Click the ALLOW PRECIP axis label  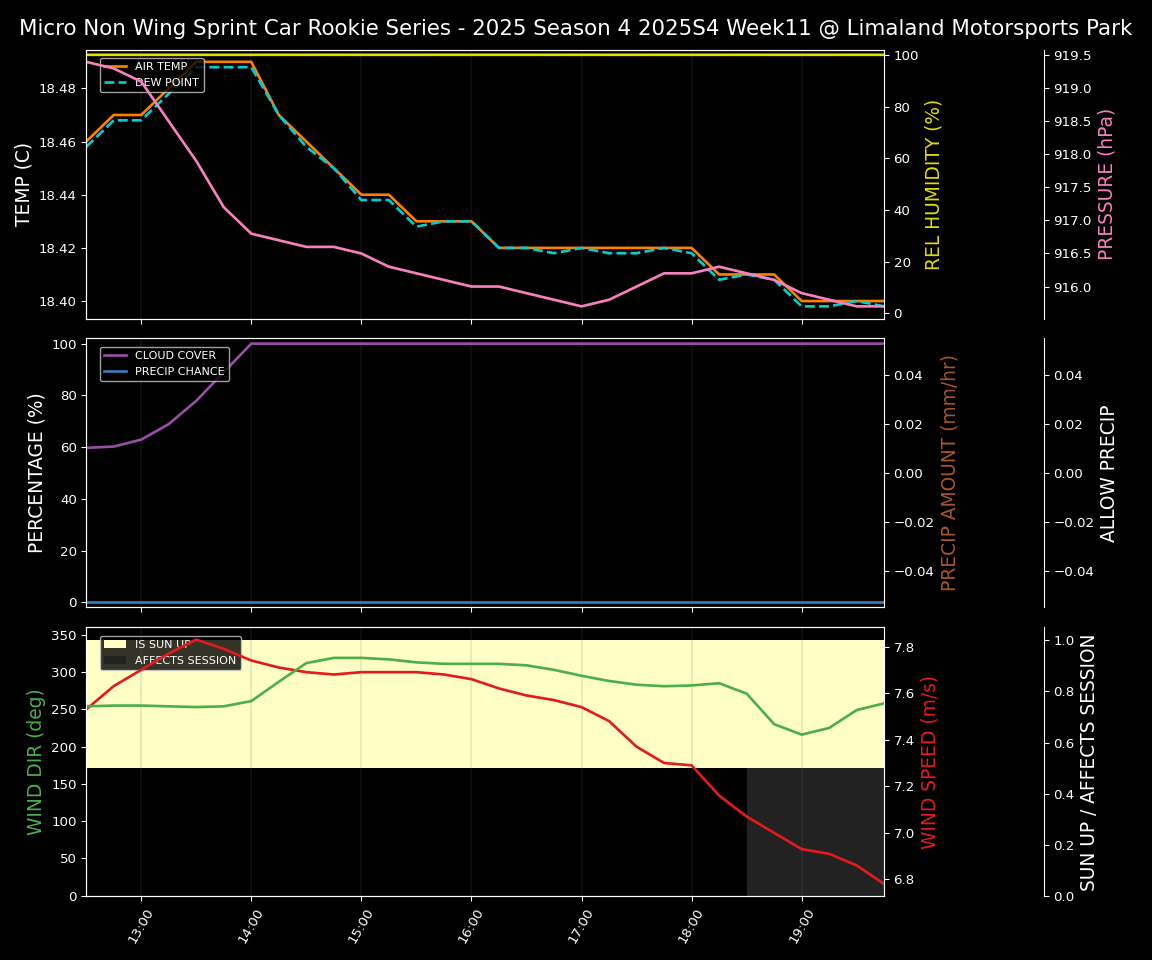(x=1108, y=473)
